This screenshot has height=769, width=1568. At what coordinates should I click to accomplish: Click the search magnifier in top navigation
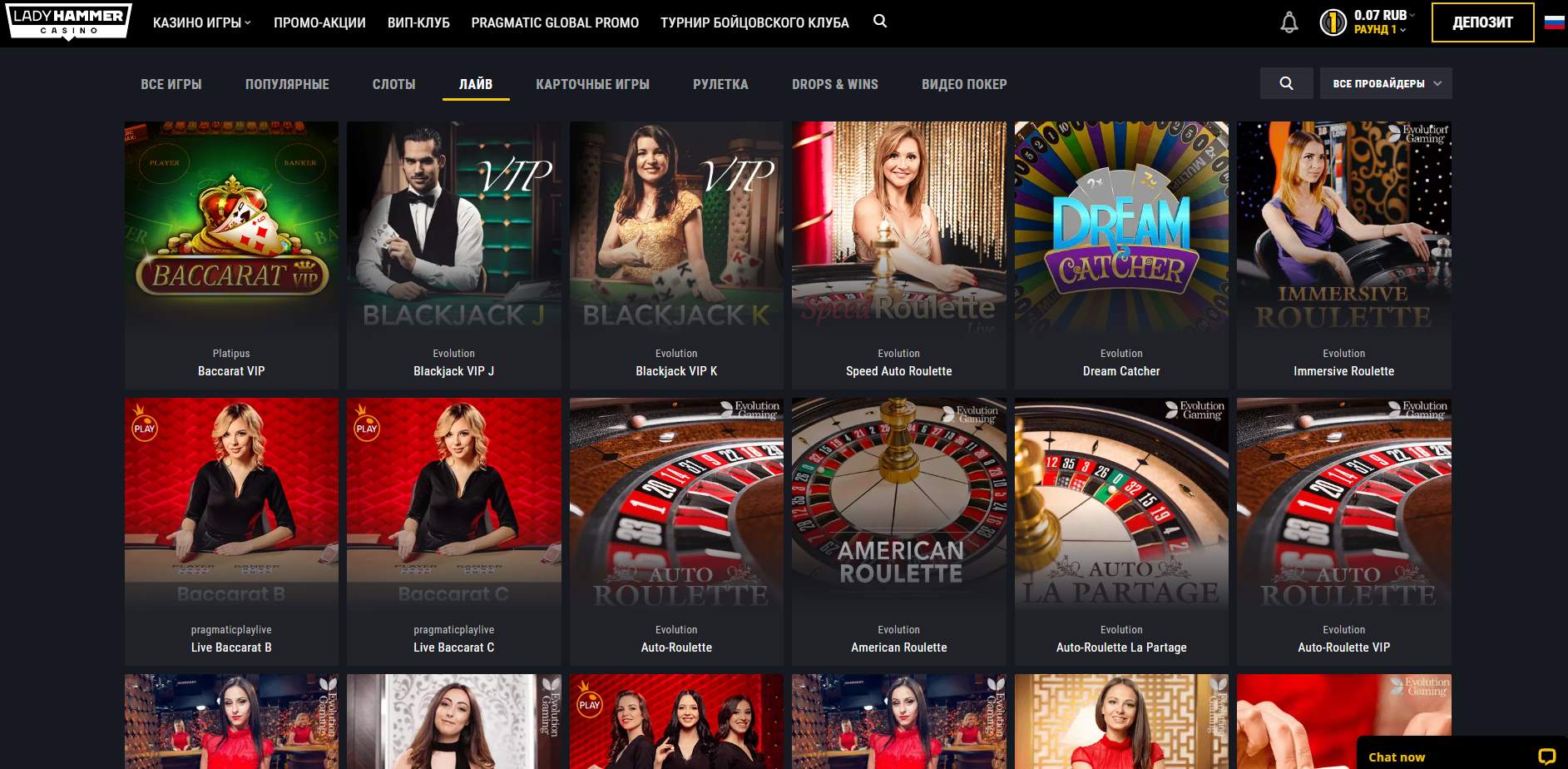[880, 22]
